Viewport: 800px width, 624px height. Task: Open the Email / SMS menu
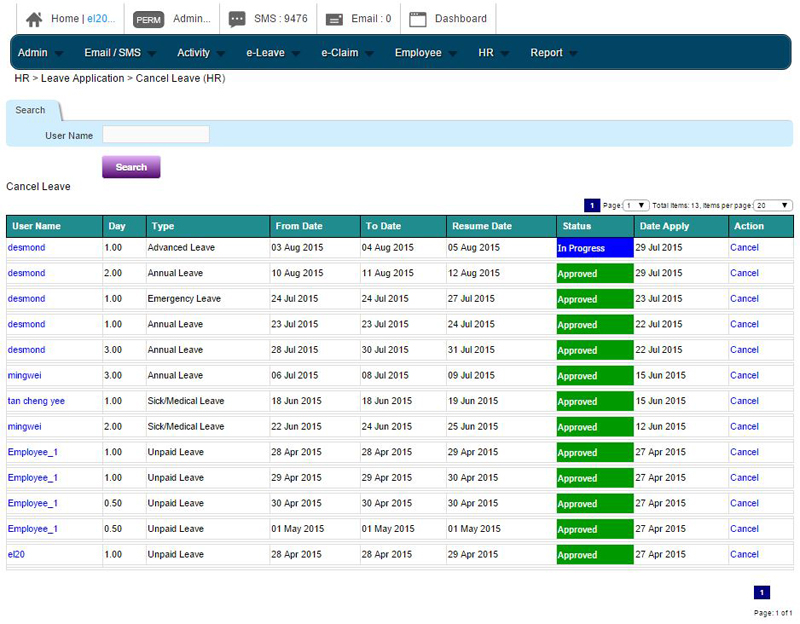(x=120, y=53)
